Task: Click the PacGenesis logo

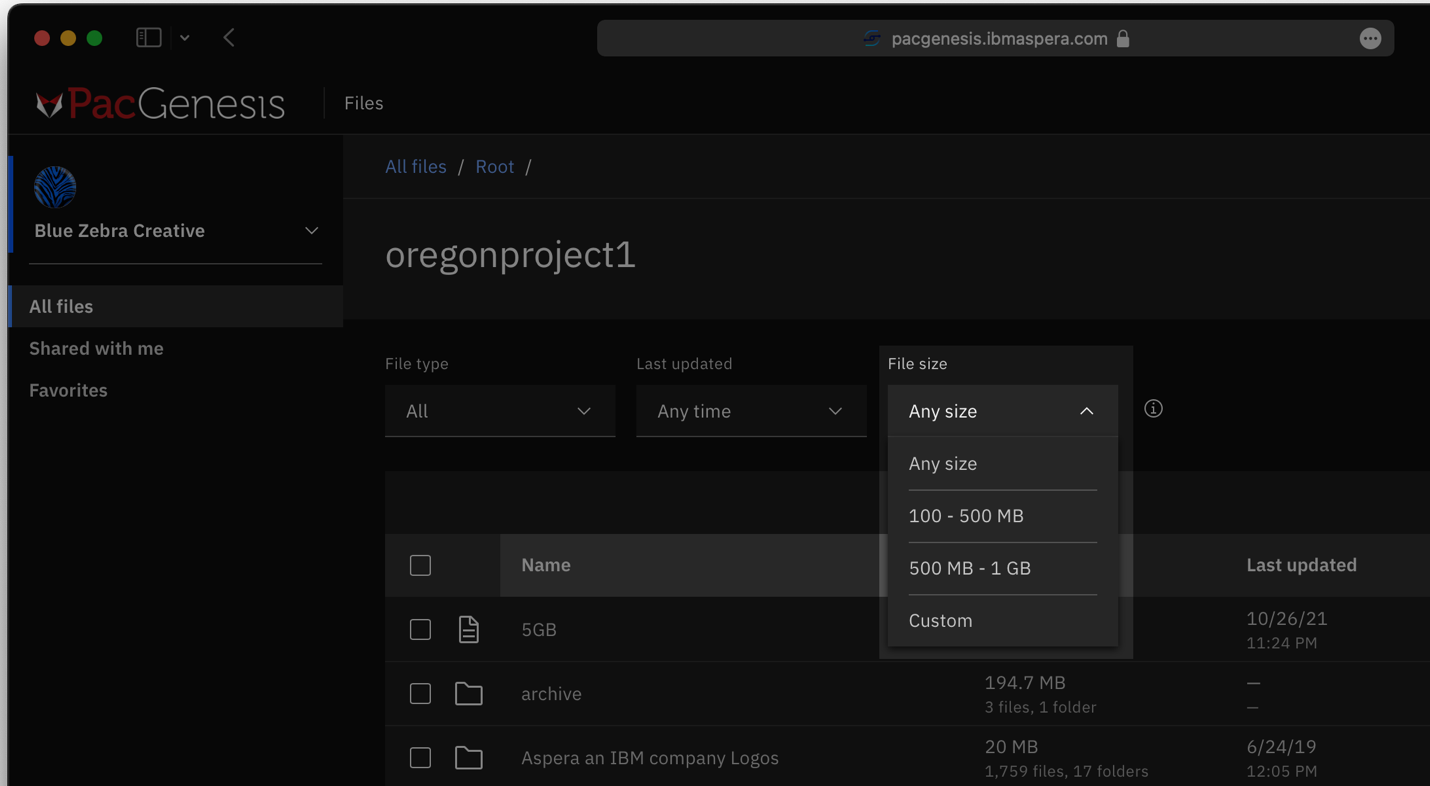Action: coord(161,104)
